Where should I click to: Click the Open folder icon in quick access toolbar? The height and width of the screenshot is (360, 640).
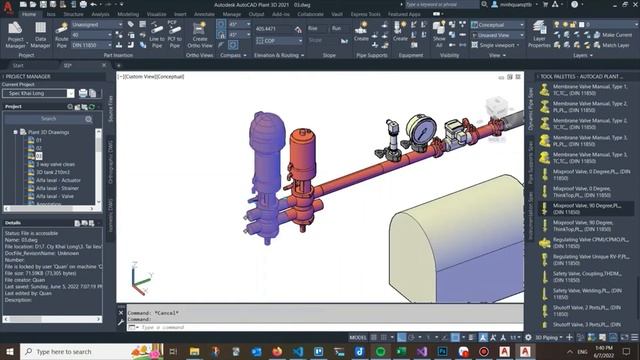[33, 4]
